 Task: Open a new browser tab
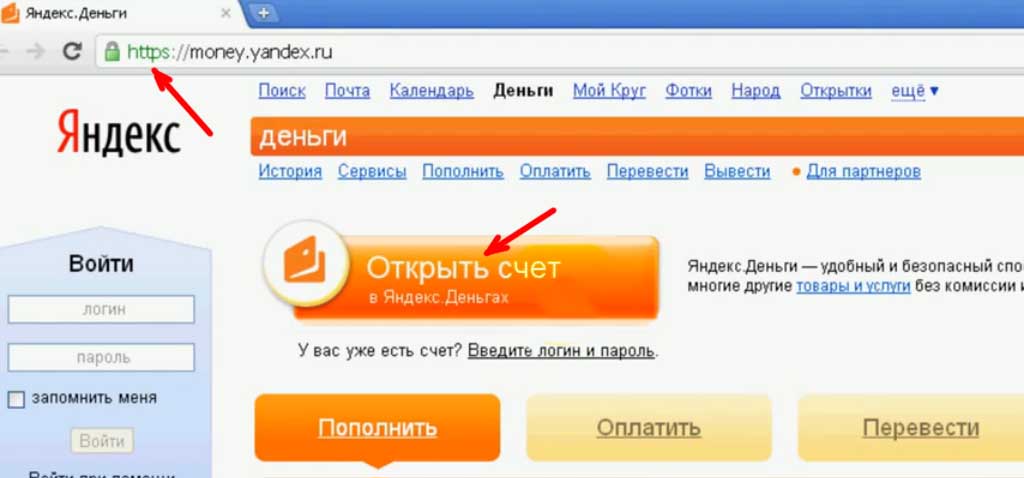click(264, 12)
